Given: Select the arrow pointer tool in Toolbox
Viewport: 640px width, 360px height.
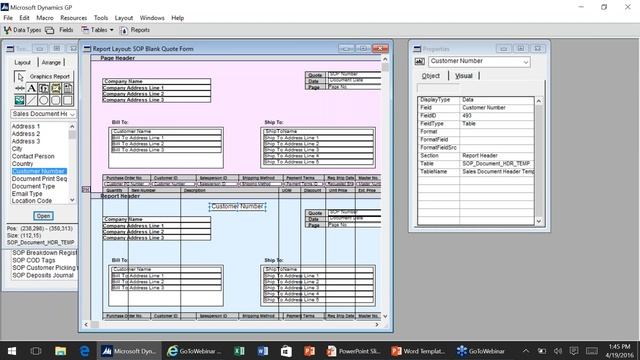Looking at the screenshot, I should pyautogui.click(x=20, y=77).
